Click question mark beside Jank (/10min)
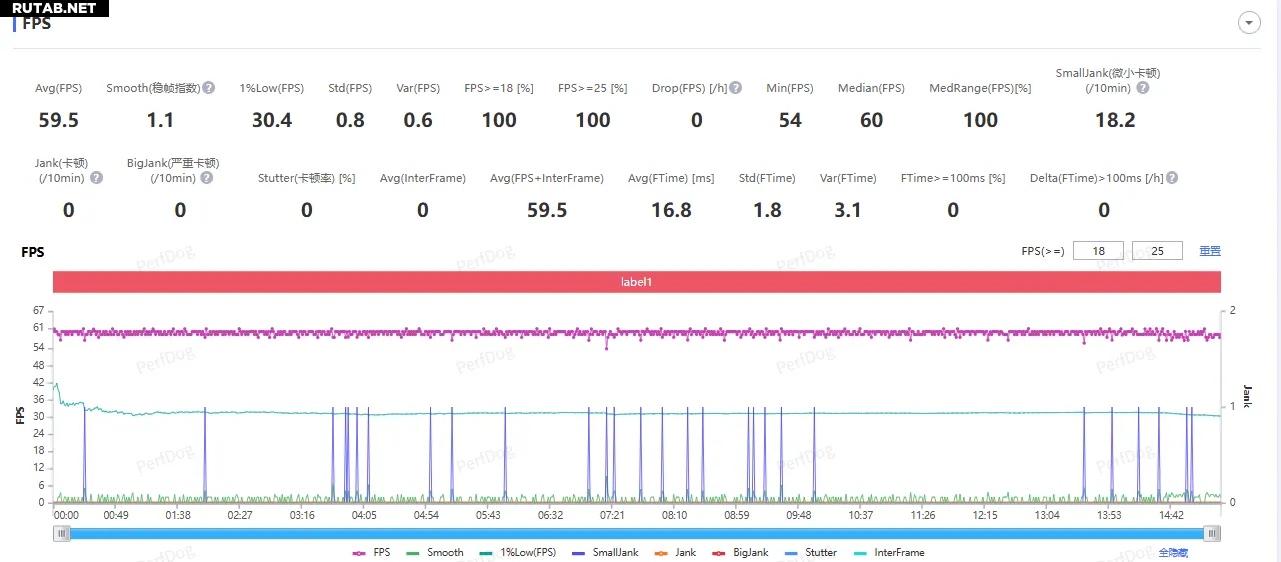The image size is (1281, 562). (x=96, y=178)
